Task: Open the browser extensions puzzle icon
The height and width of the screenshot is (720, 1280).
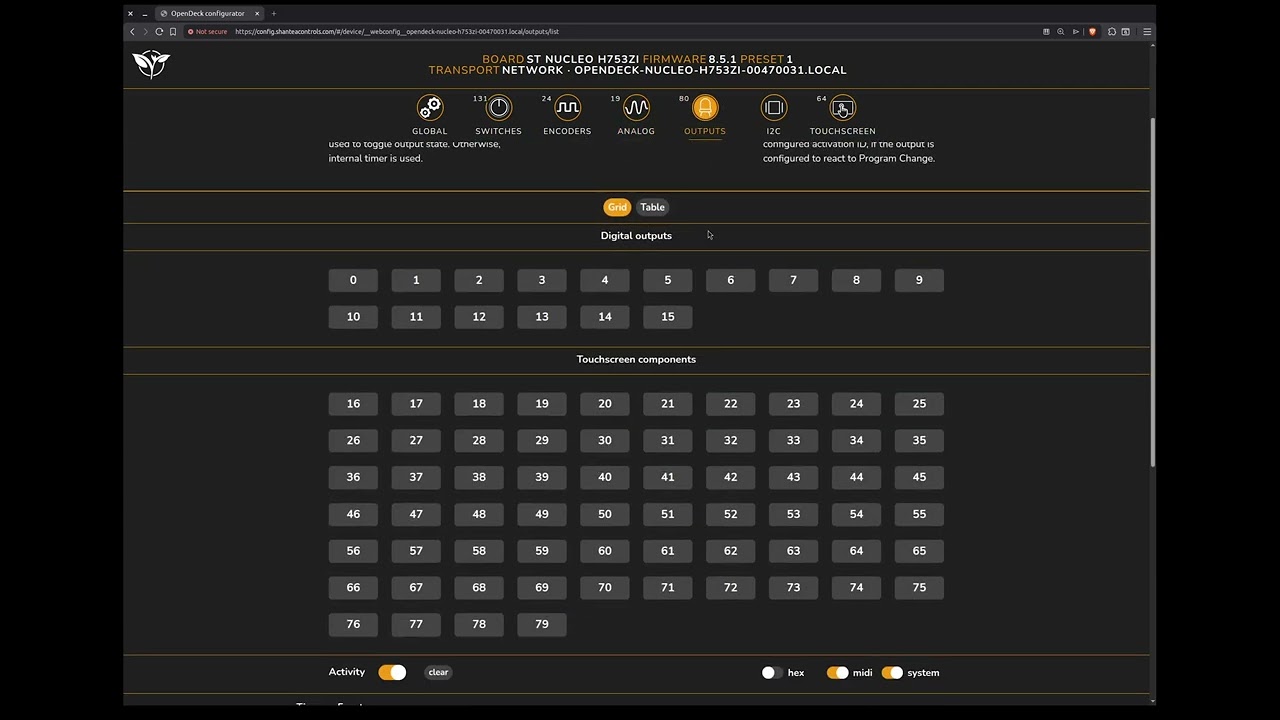Action: point(1112,32)
